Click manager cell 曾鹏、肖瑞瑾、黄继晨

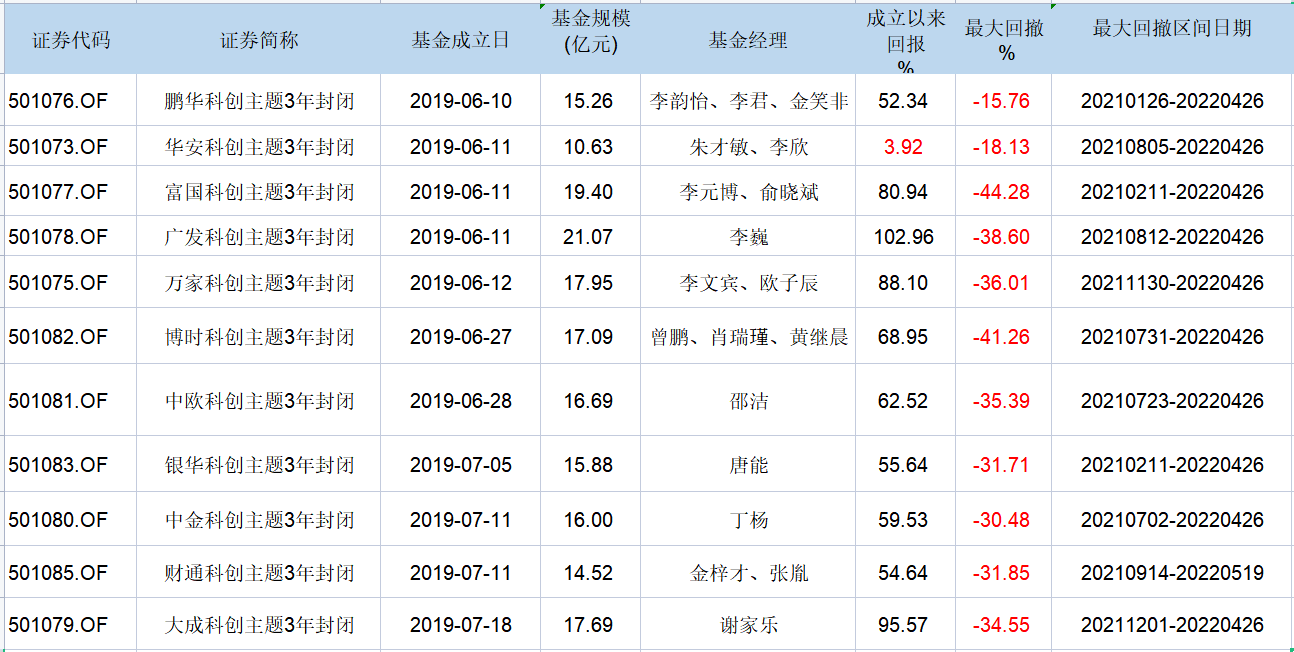[749, 337]
